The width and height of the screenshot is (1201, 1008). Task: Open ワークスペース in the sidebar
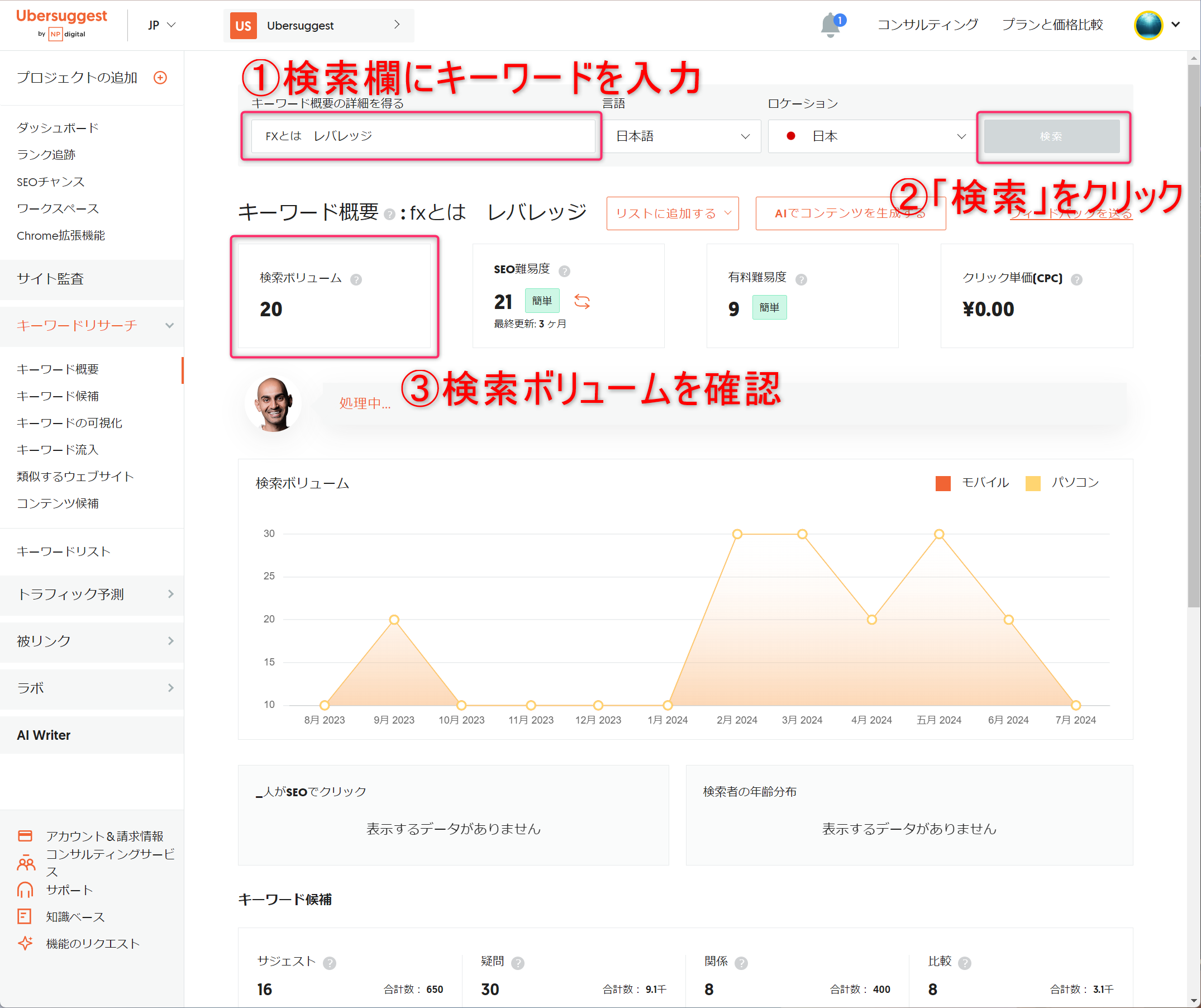pyautogui.click(x=58, y=208)
